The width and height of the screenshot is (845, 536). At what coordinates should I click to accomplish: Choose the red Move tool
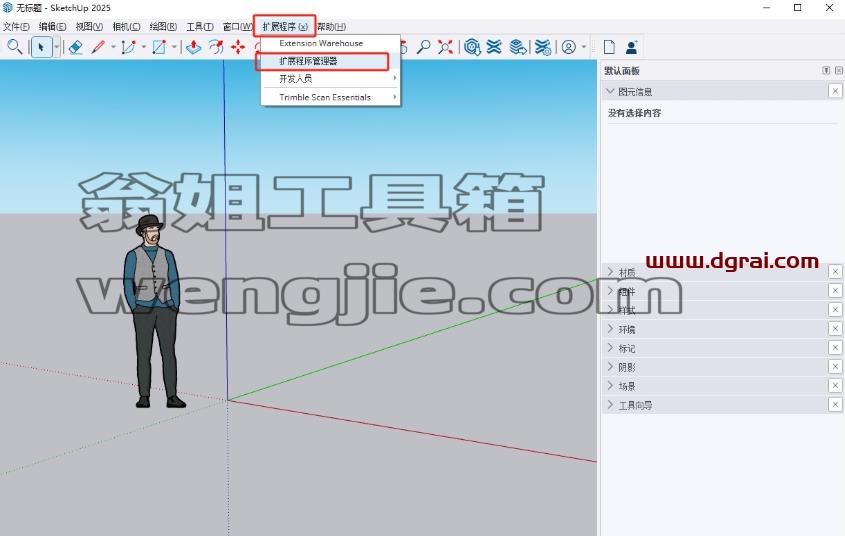tap(238, 47)
